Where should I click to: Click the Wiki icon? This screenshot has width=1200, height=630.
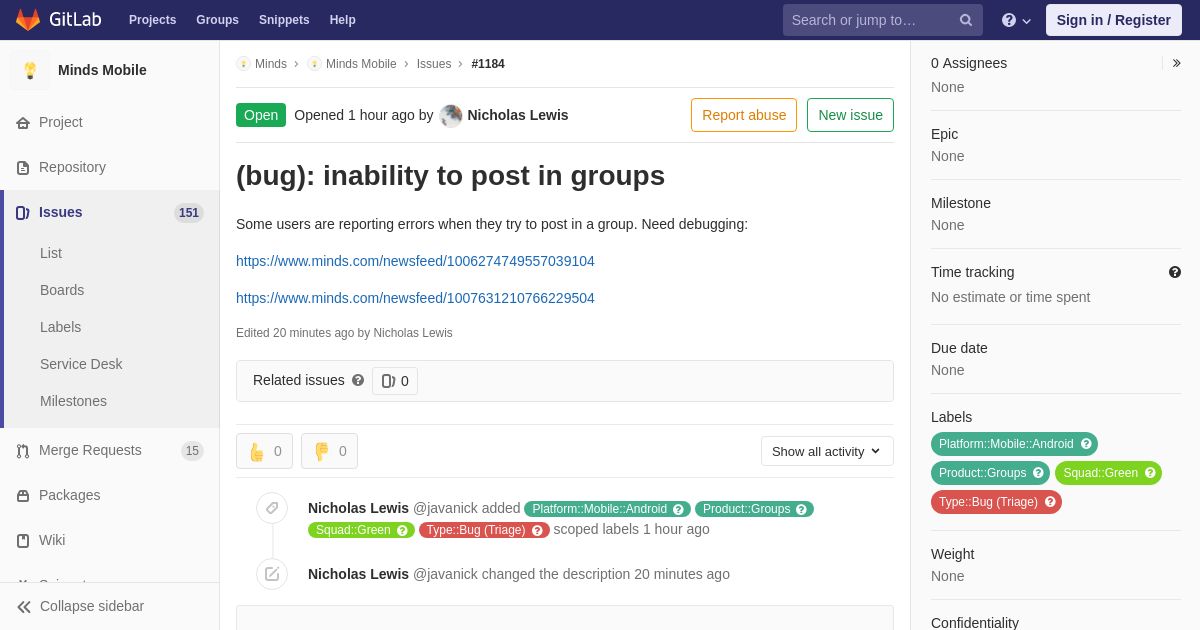(x=23, y=541)
